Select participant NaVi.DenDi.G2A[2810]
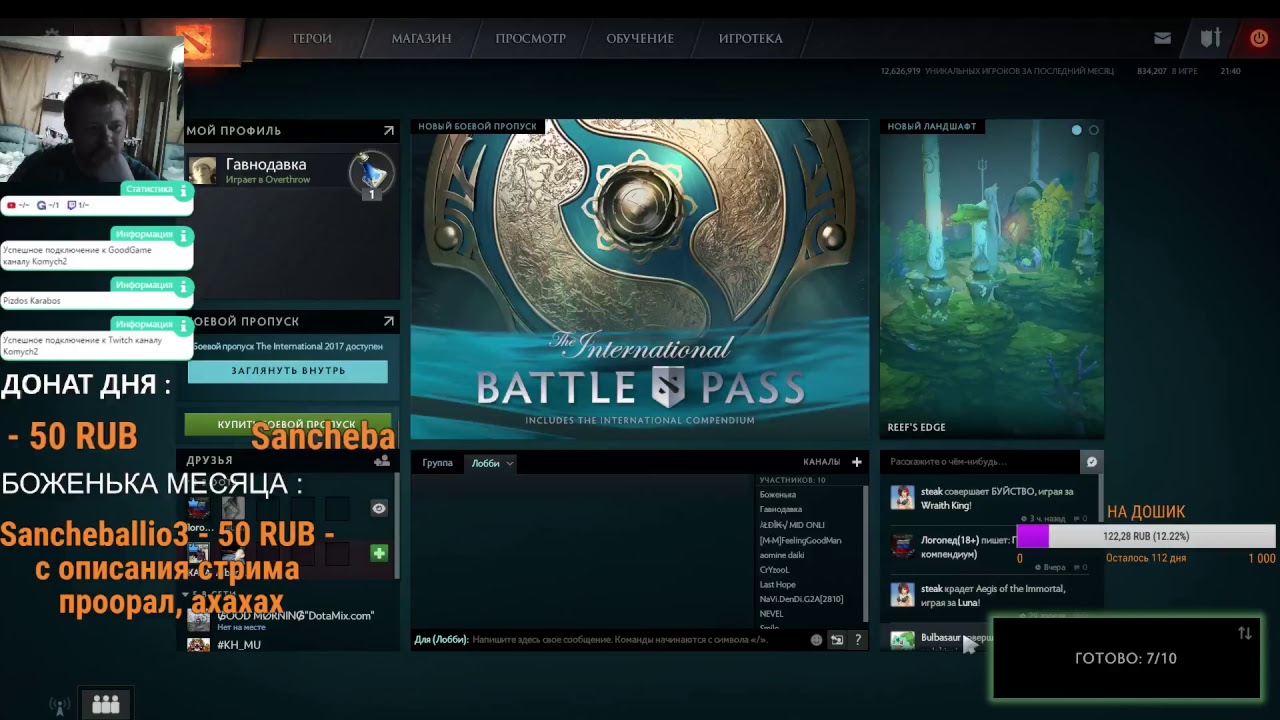Screen dimensions: 1280x720 pyautogui.click(x=801, y=599)
